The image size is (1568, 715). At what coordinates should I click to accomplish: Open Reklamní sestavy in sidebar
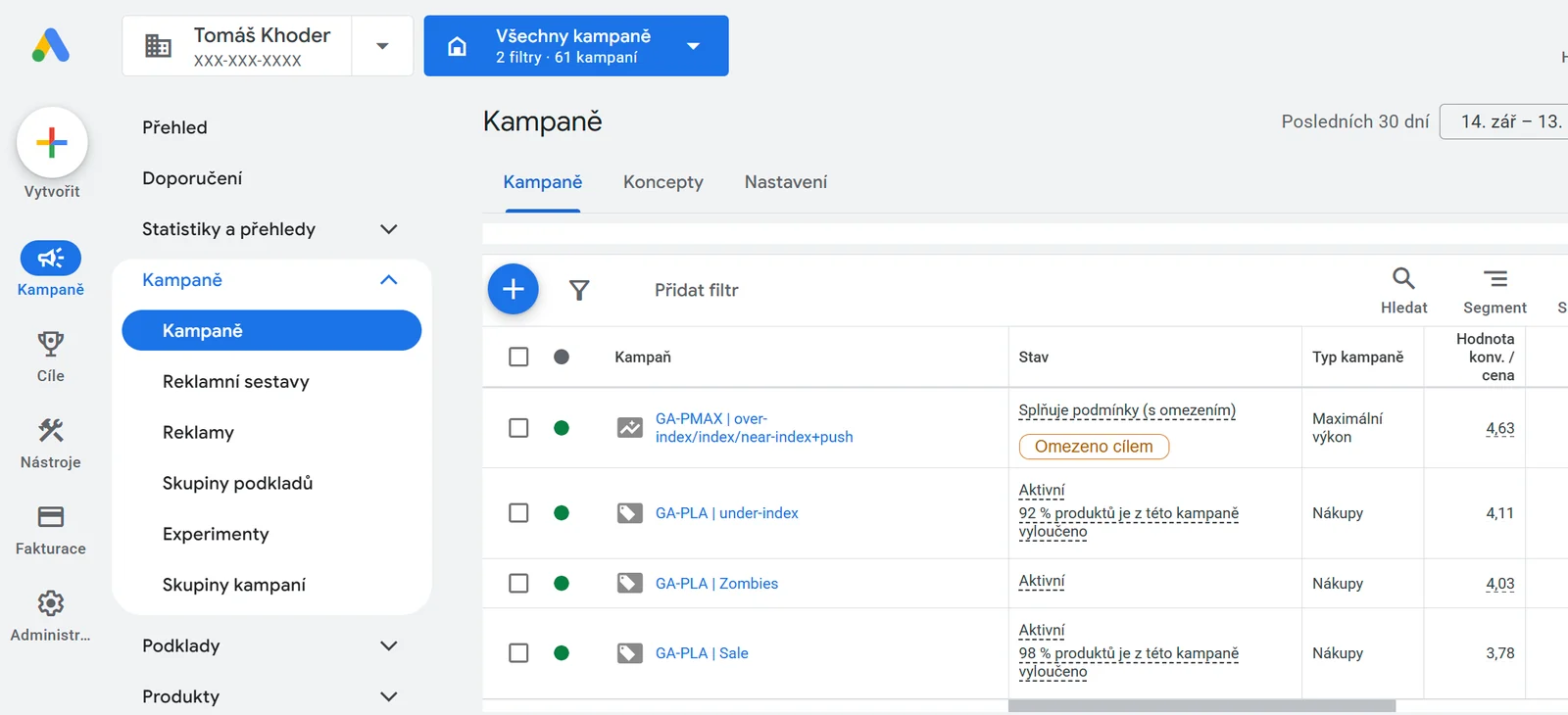coord(236,382)
